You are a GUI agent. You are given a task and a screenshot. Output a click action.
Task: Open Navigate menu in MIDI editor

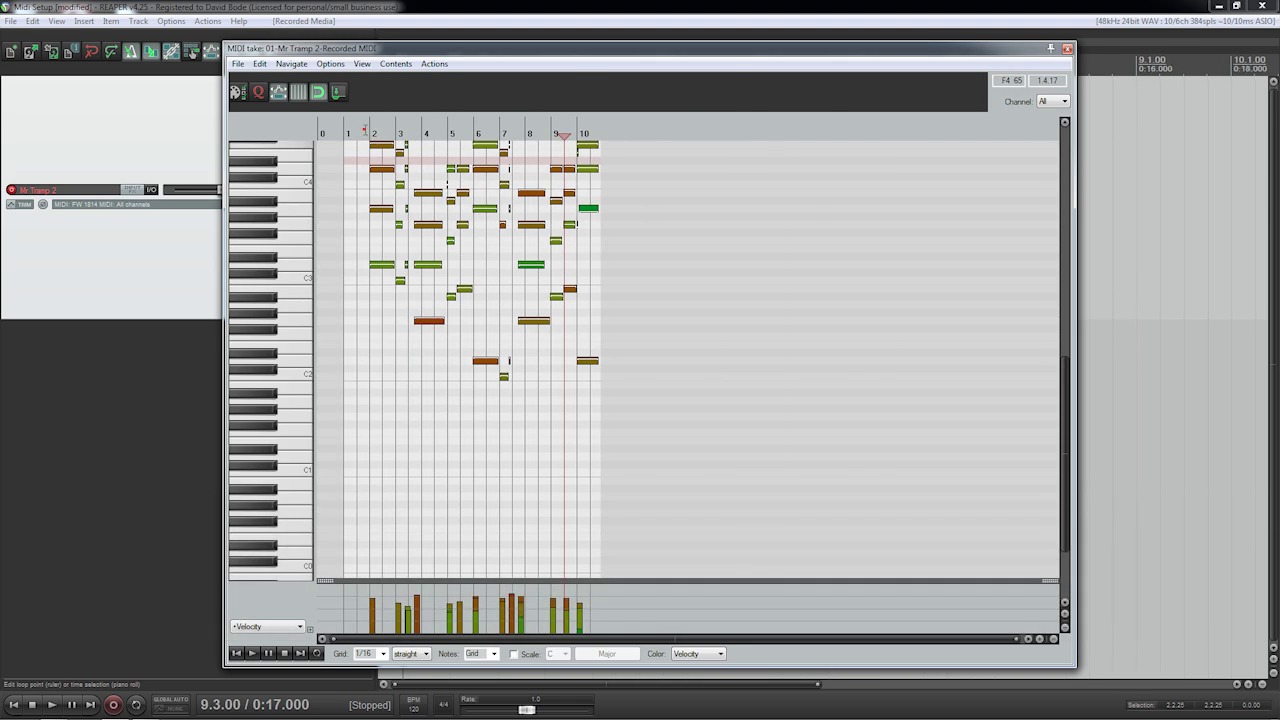(x=291, y=64)
